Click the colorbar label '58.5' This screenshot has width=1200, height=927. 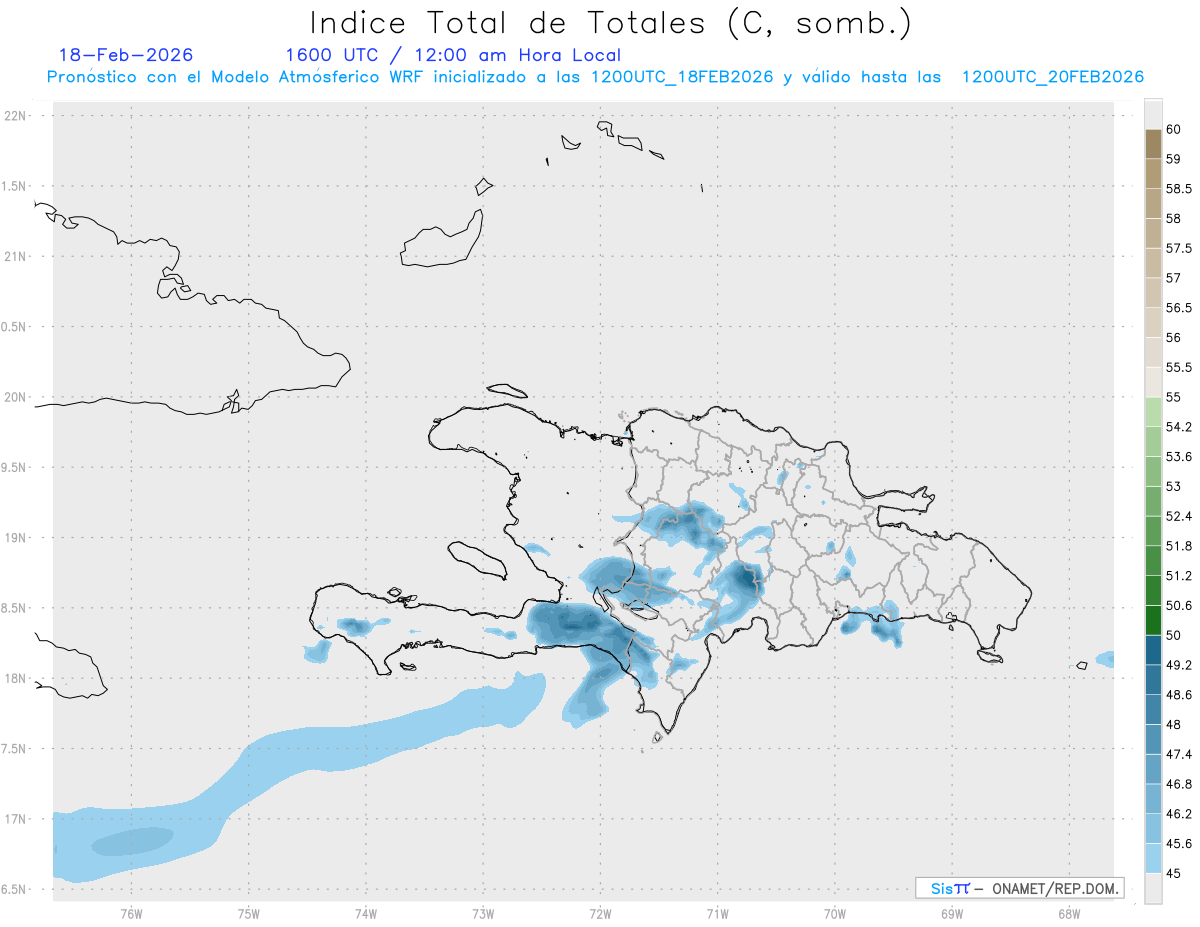pyautogui.click(x=1178, y=188)
